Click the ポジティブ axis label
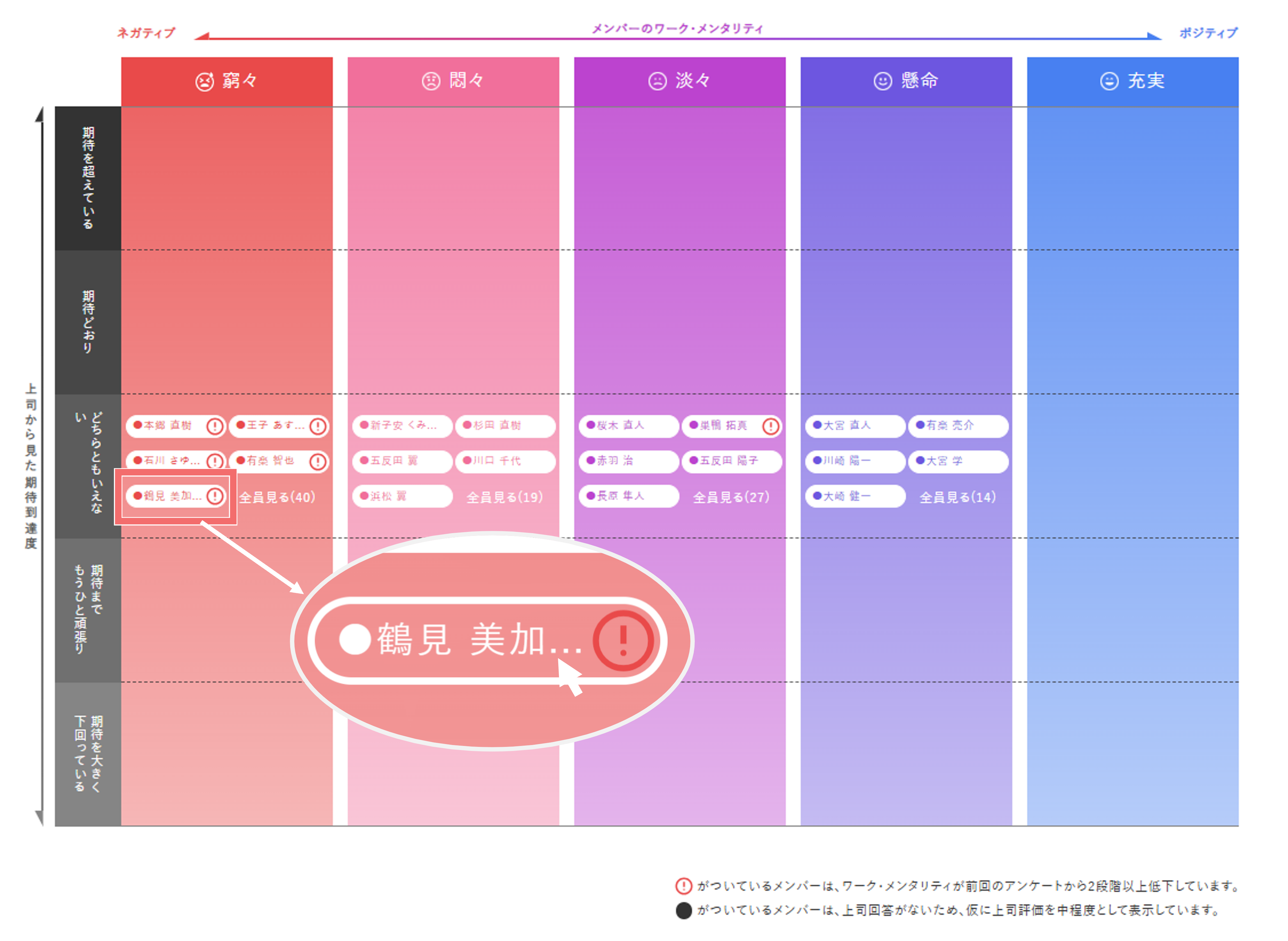The height and width of the screenshot is (941, 1288). (1208, 33)
